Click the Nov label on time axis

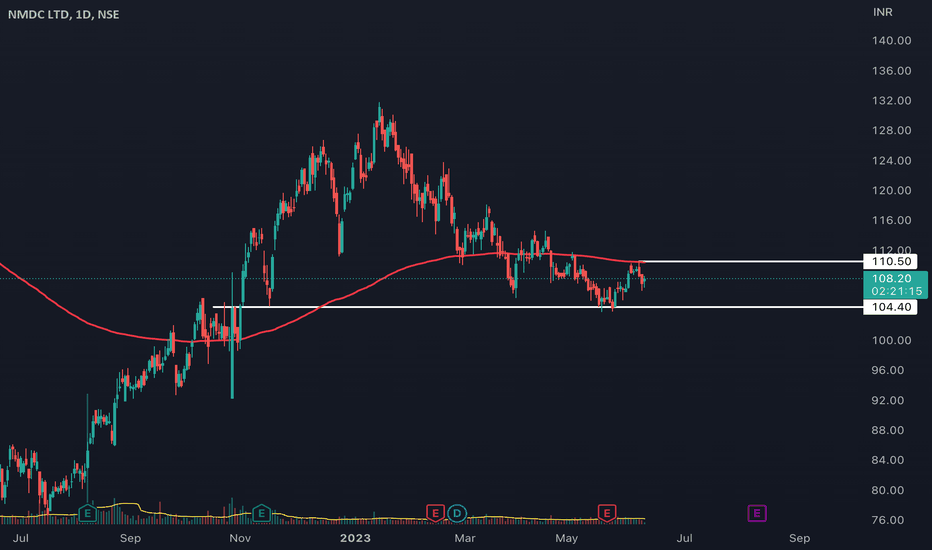[240, 538]
